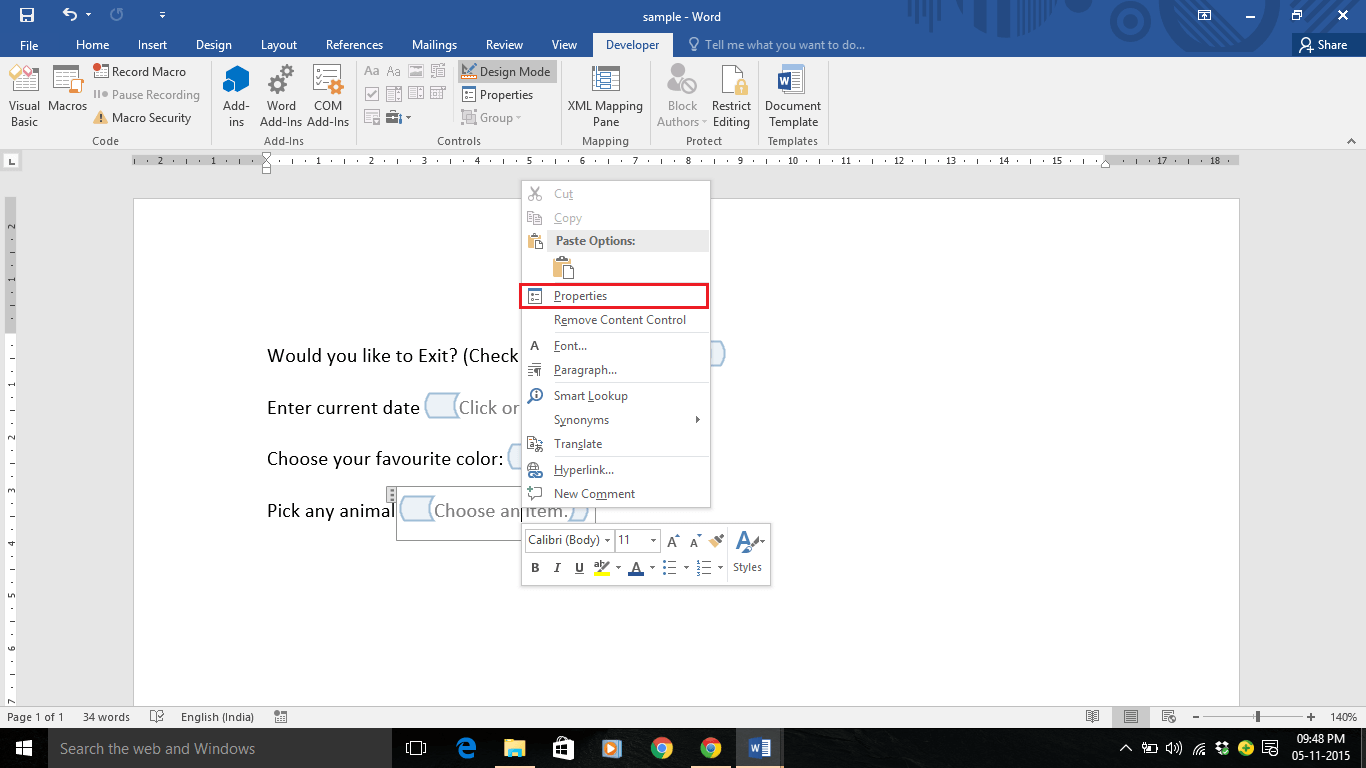
Task: Switch to Read Mode view
Action: tap(1093, 717)
